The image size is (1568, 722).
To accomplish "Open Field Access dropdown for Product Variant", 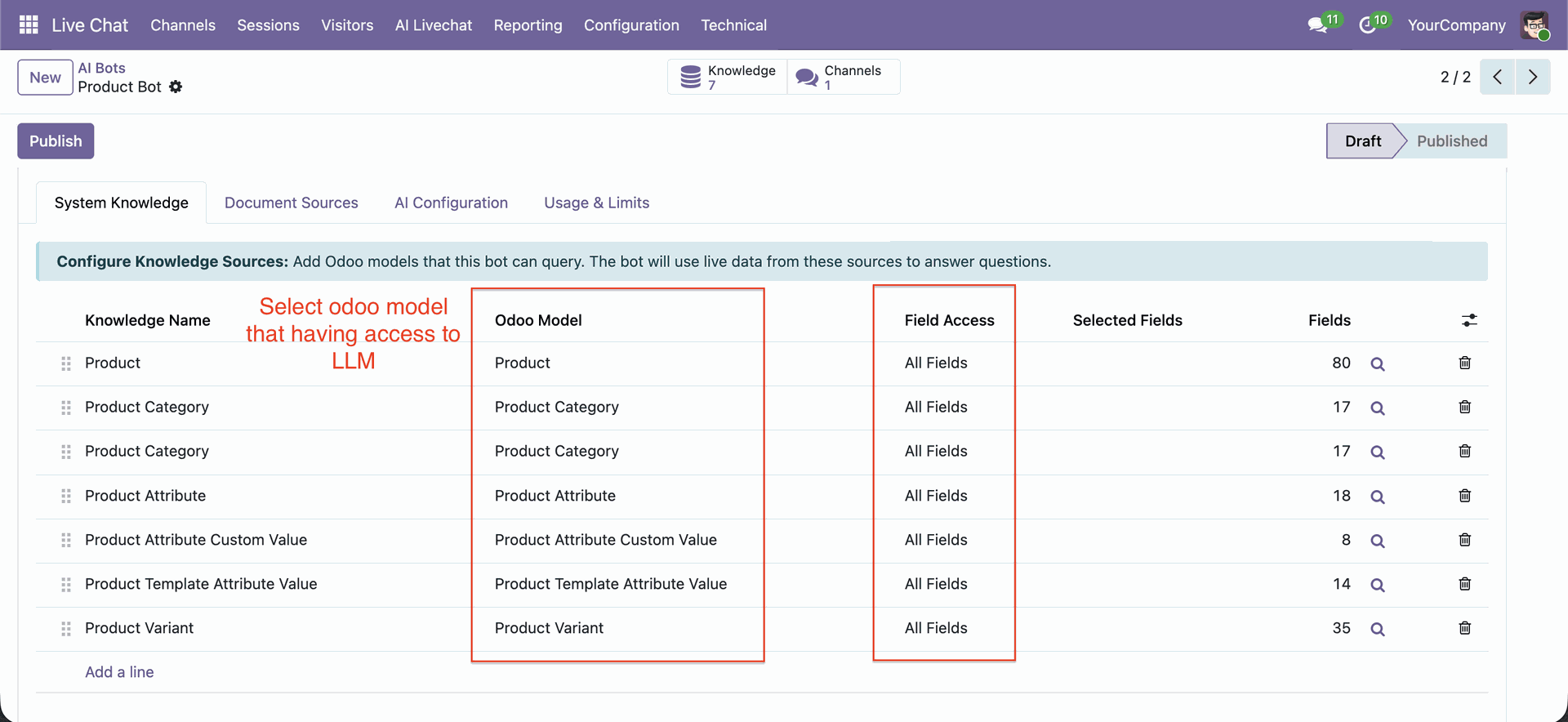I will pos(936,628).
